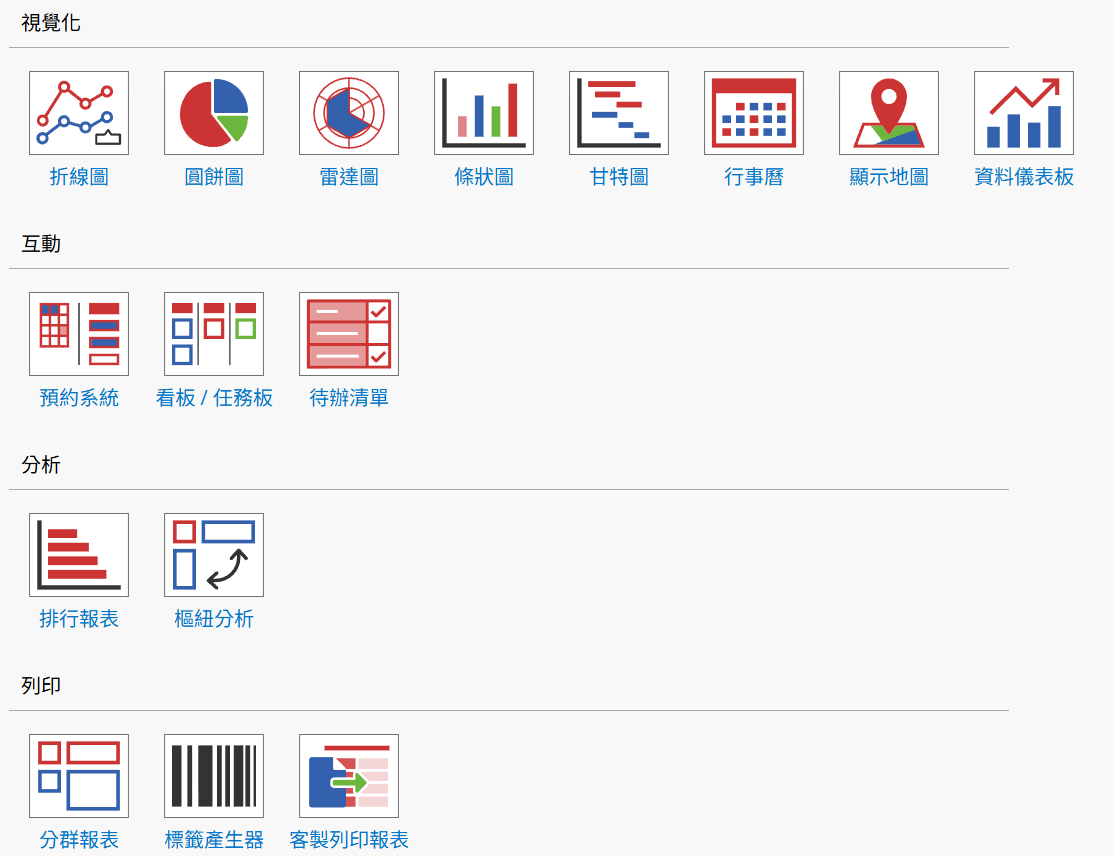Image resolution: width=1114 pixels, height=856 pixels.
Task: Launch the 資料儀表板 dashboard icon
Action: coord(1024,113)
